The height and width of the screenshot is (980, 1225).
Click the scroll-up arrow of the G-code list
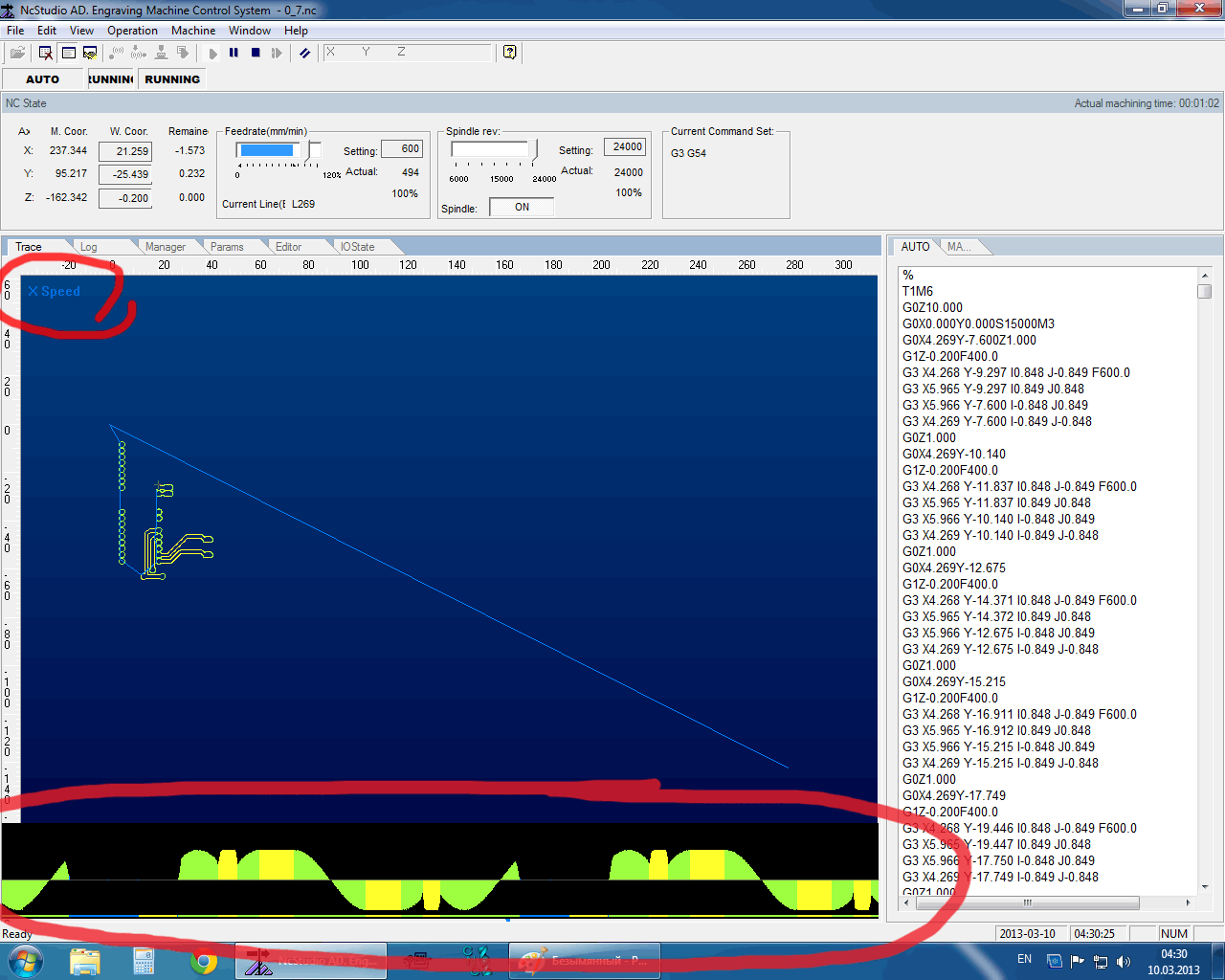click(1205, 276)
